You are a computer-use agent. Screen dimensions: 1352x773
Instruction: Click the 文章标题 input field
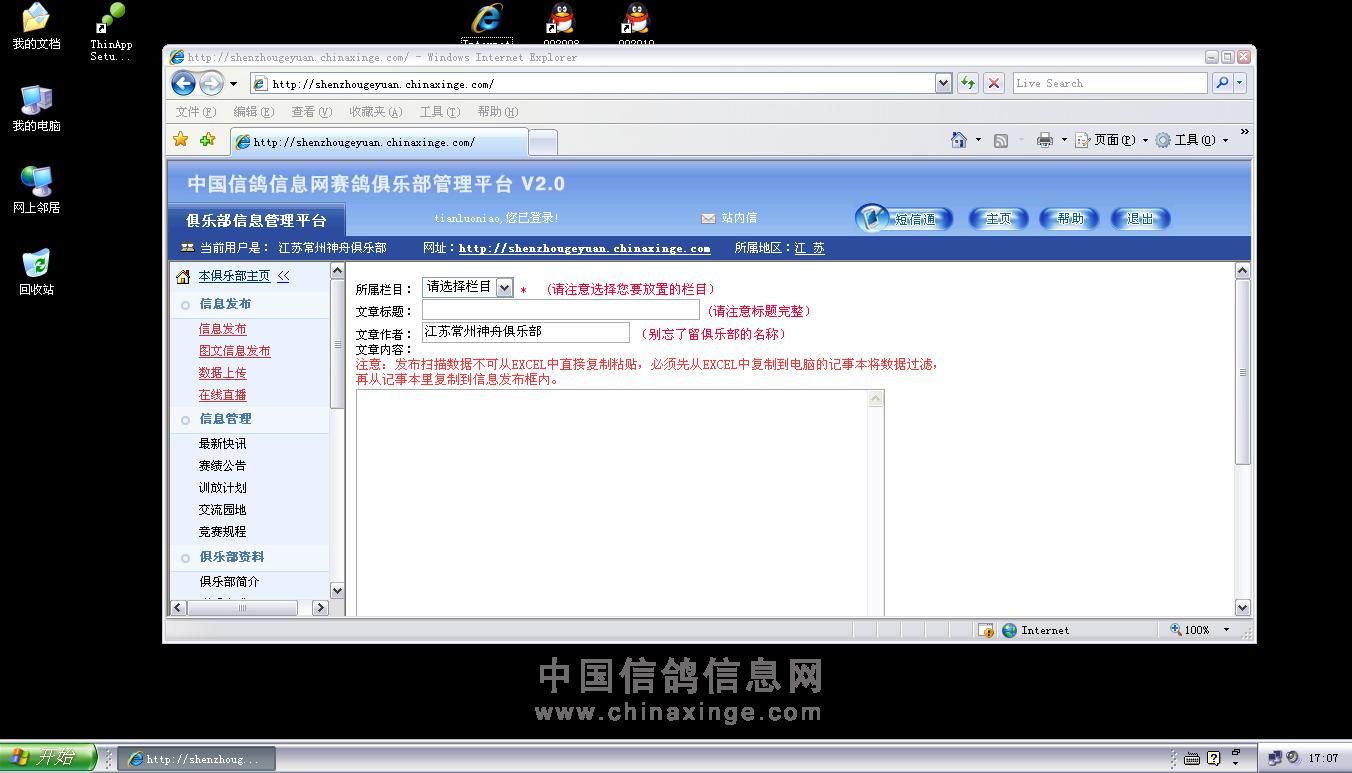[561, 311]
